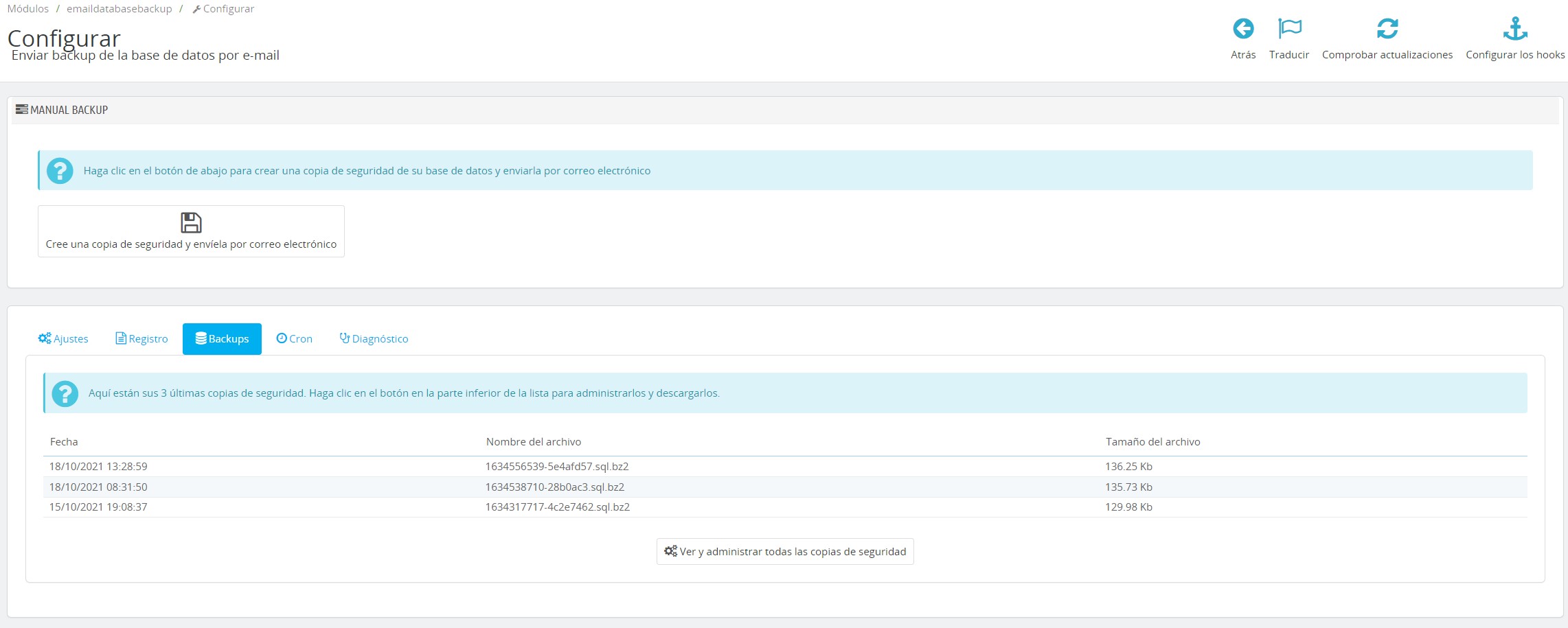Screen dimensions: 1568x628
Task: Click the Comprobar actualizaciones refresh icon
Action: (x=1387, y=29)
